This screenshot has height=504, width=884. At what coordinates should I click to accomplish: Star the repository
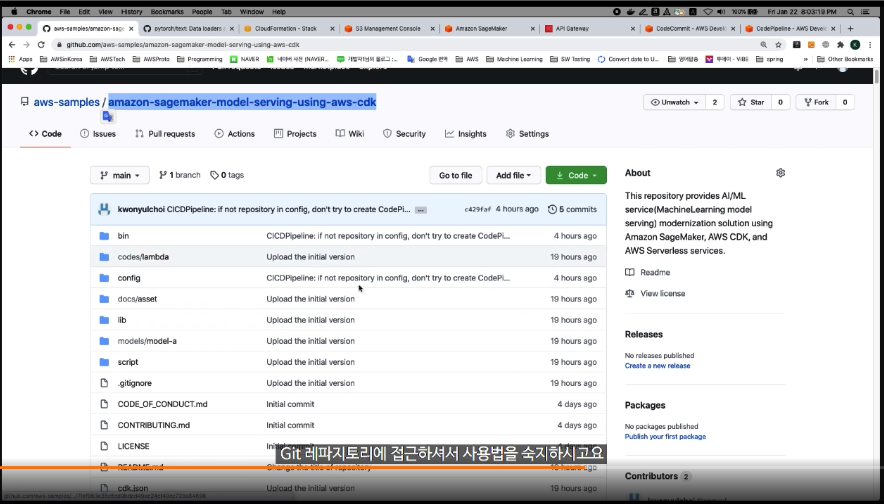click(x=751, y=102)
